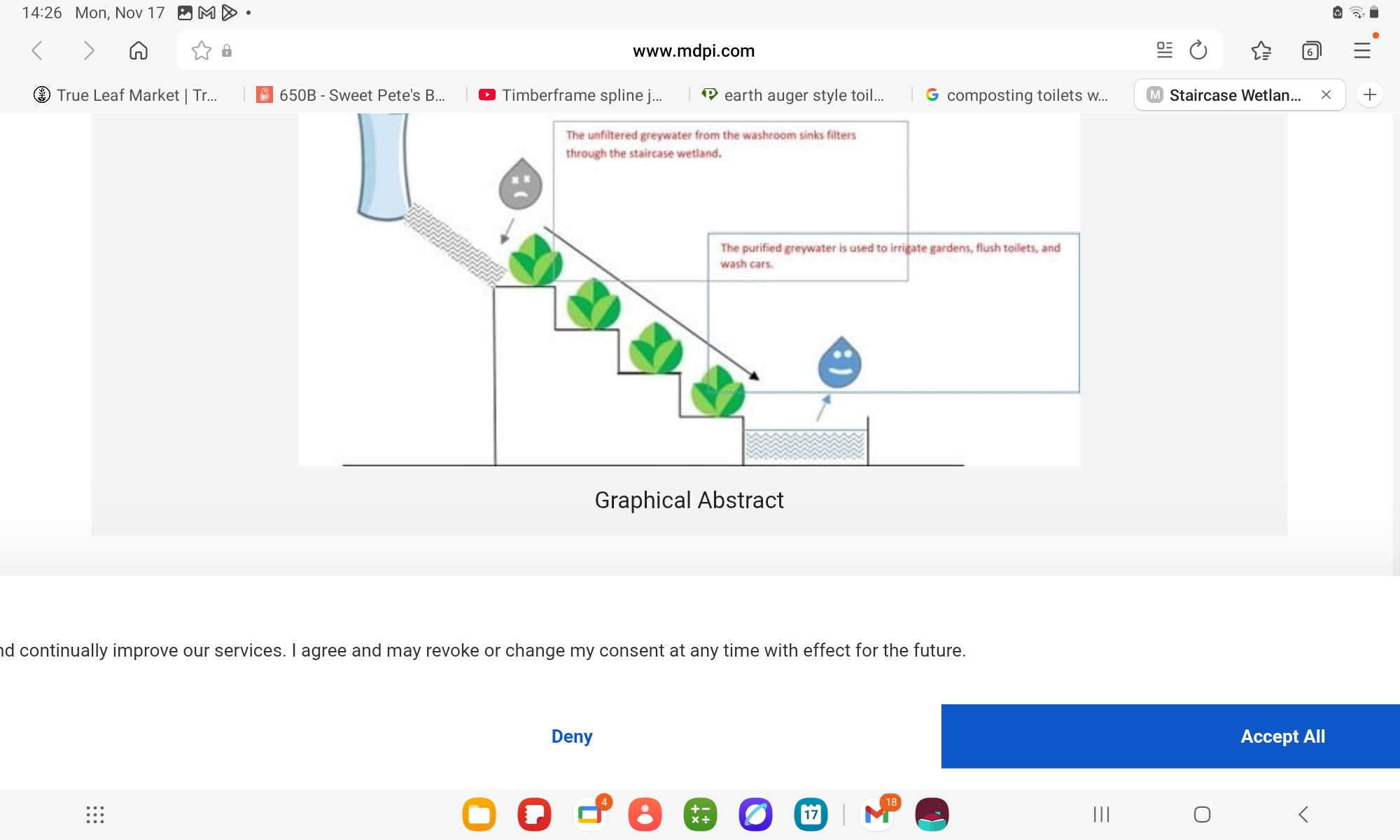This screenshot has width=1400, height=840.
Task: Tap the browser forward arrow
Action: tap(88, 50)
